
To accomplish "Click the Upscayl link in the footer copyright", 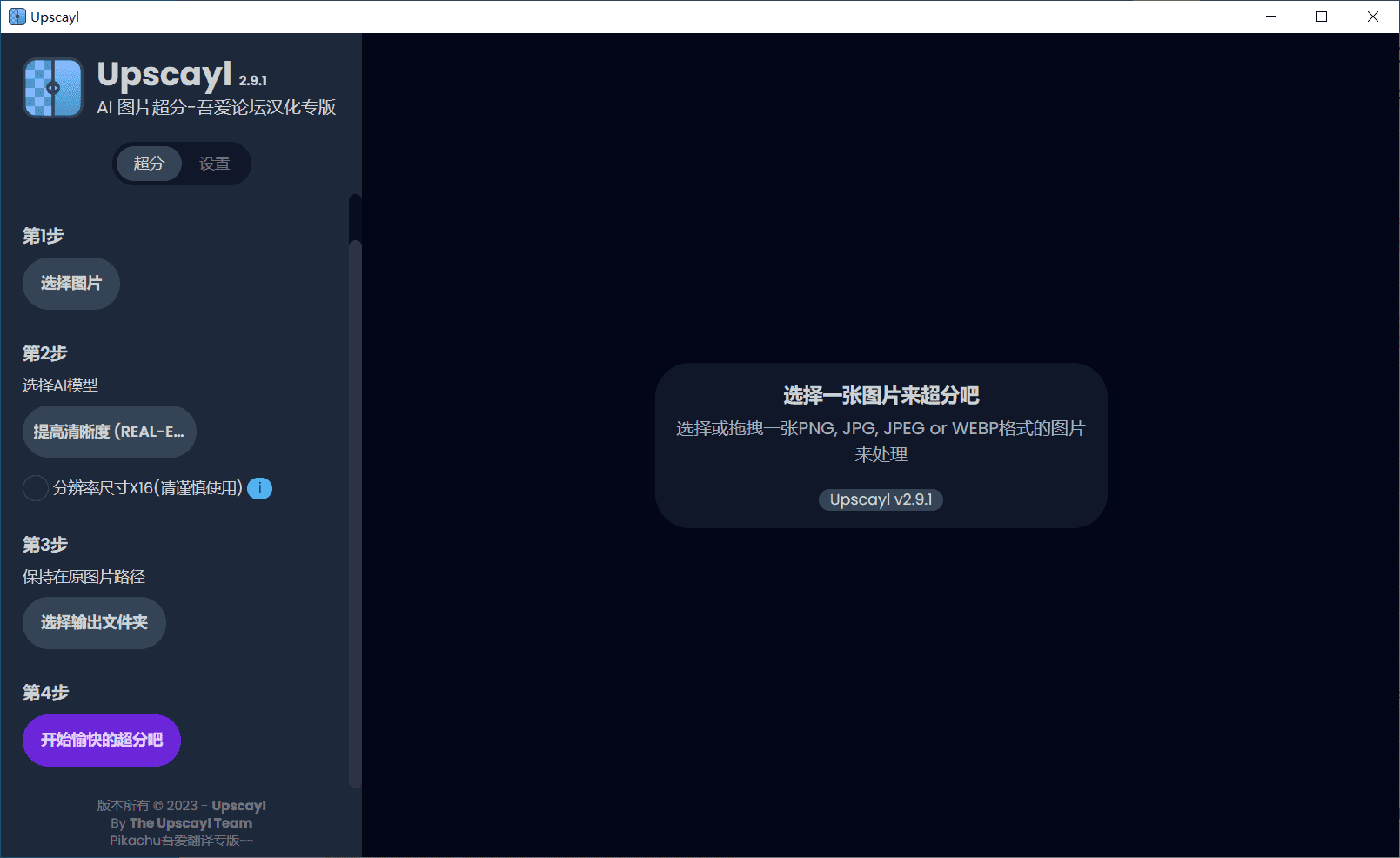I will 238,806.
